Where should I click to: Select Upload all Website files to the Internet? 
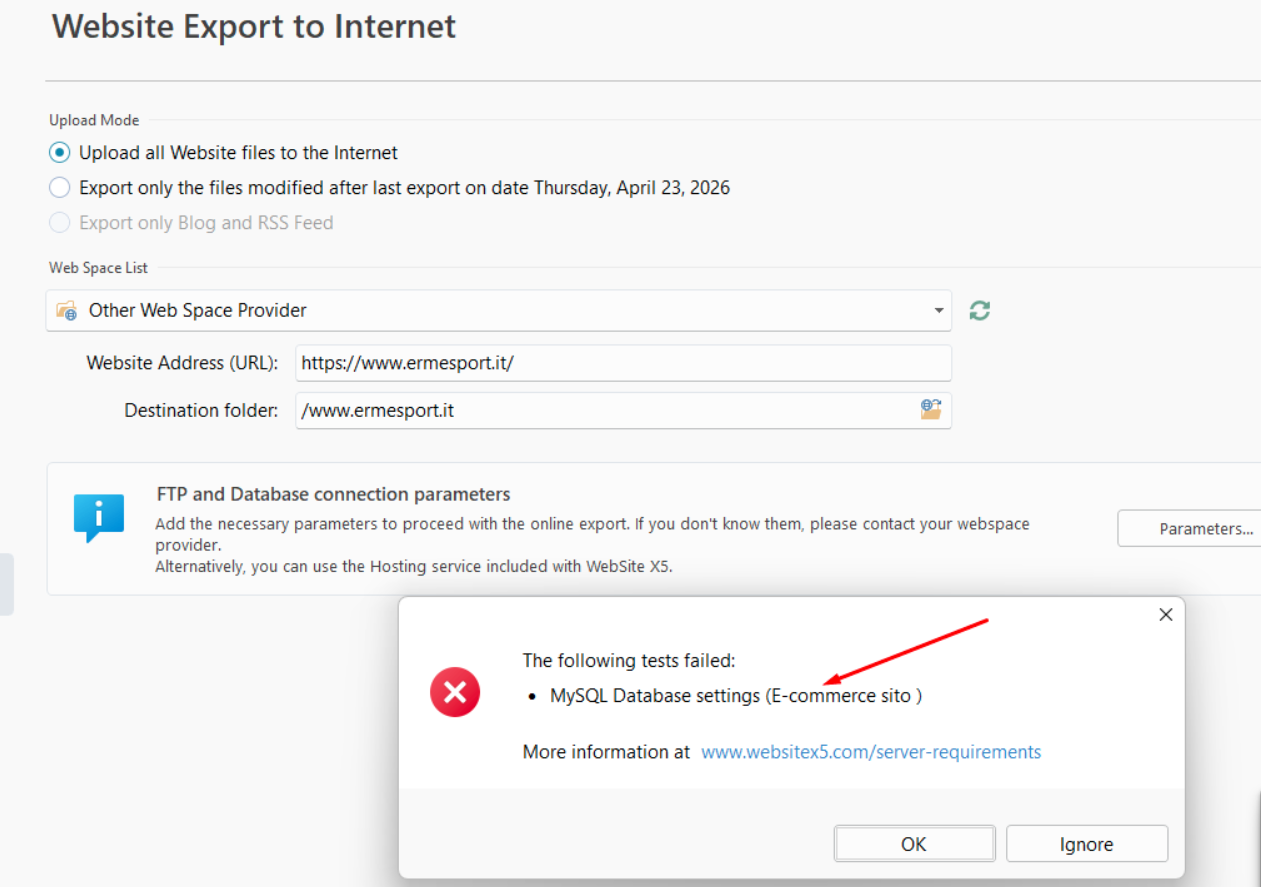[60, 153]
